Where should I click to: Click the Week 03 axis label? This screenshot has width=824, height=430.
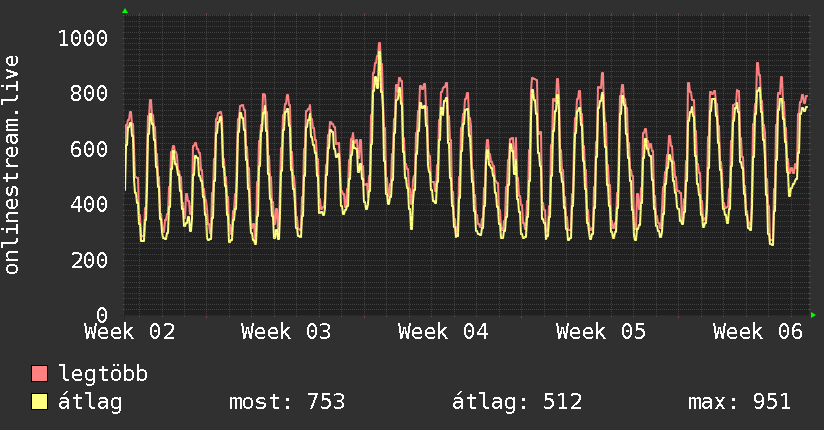[x=286, y=332]
